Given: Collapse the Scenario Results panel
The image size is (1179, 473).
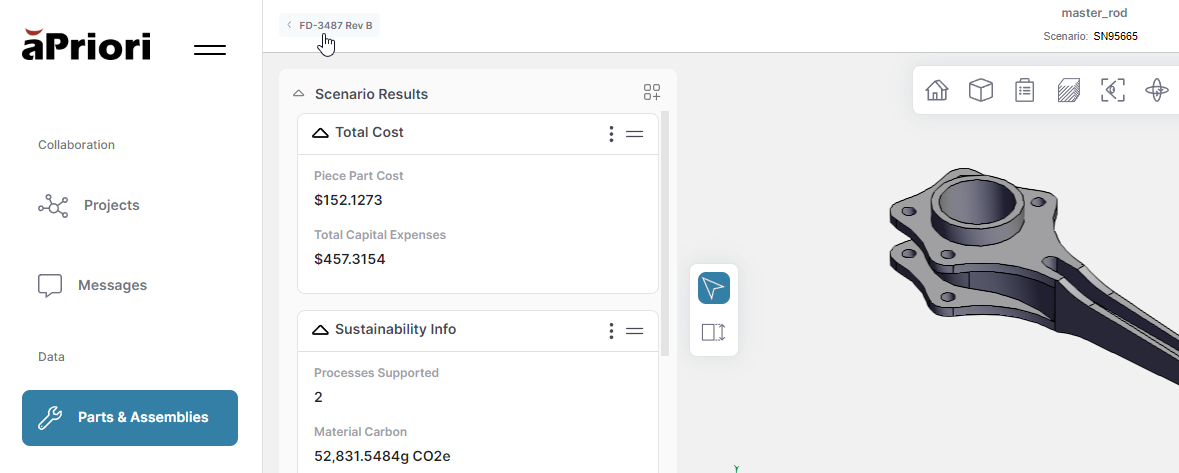Looking at the screenshot, I should pyautogui.click(x=298, y=94).
